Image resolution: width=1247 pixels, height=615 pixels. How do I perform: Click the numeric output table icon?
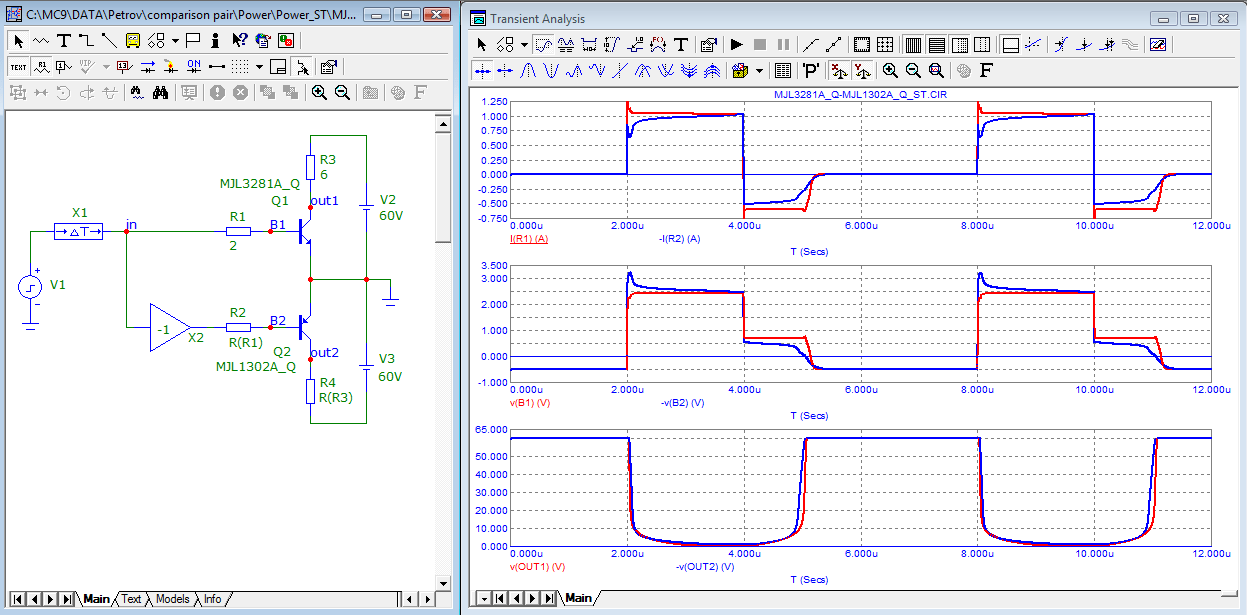click(x=783, y=71)
